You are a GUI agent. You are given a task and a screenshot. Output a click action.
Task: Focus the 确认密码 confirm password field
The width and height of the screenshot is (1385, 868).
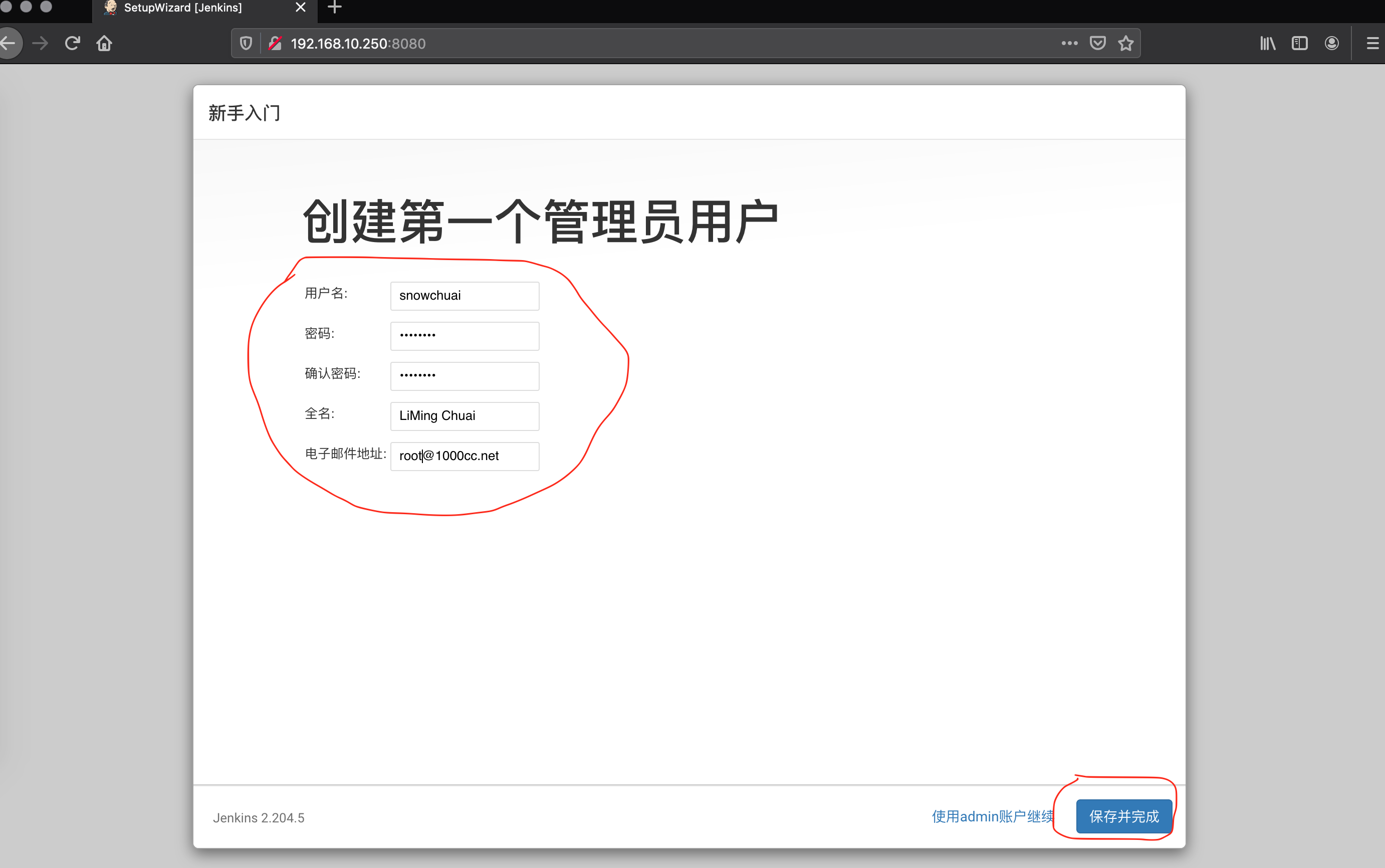point(465,376)
